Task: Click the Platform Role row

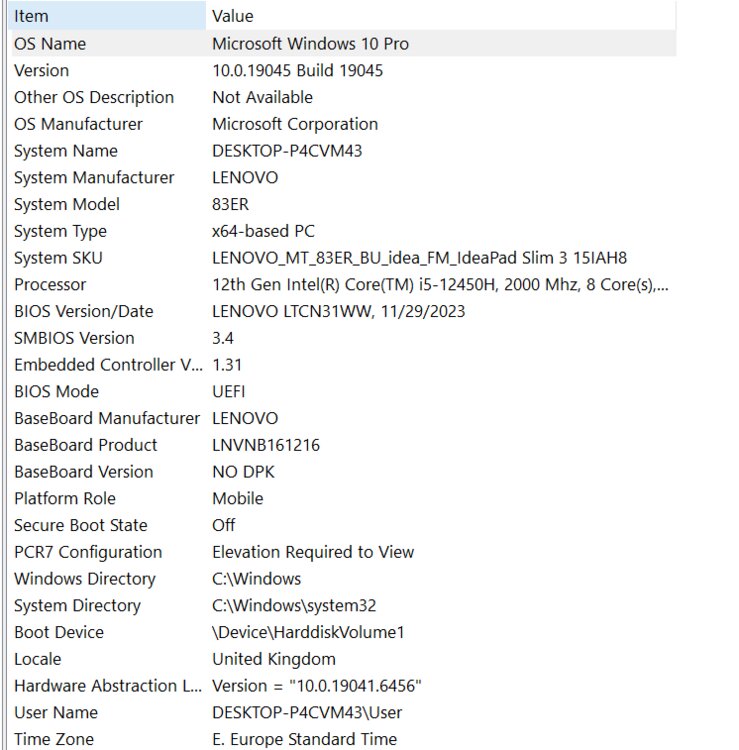Action: [x=65, y=498]
